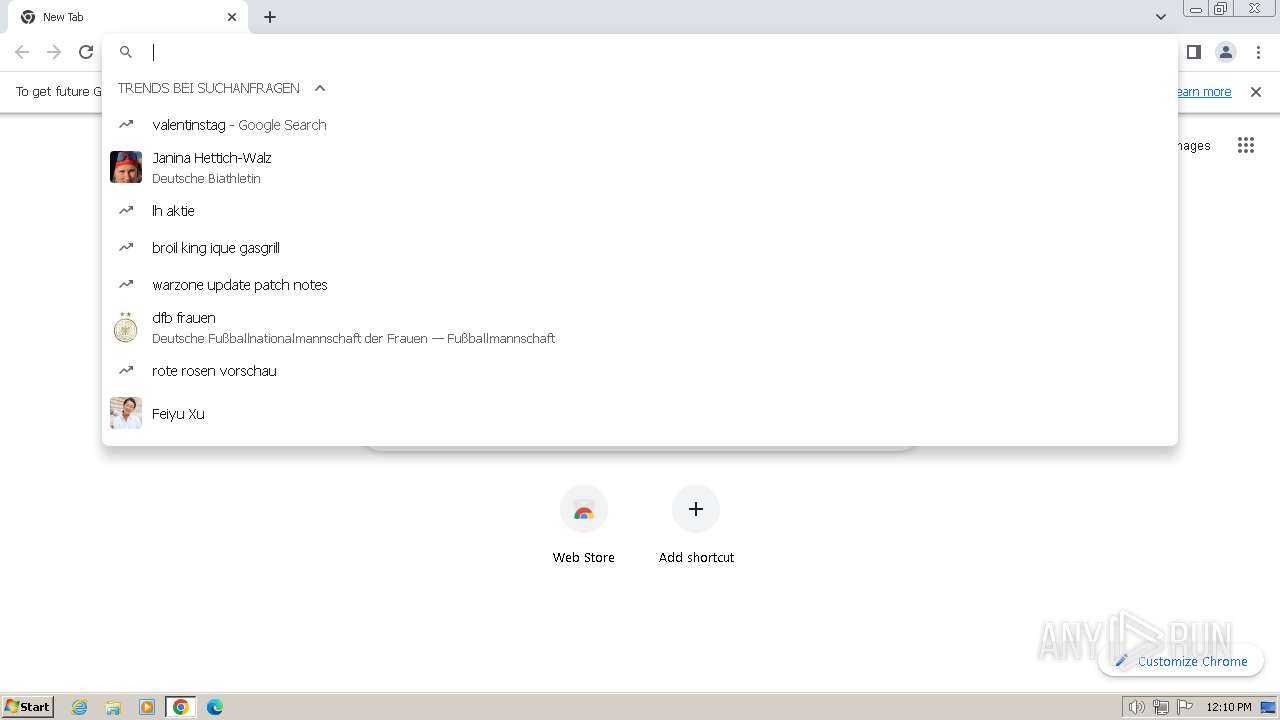The image size is (1280, 720).
Task: Collapse the Trends bei Suchanfragen section
Action: coord(320,88)
